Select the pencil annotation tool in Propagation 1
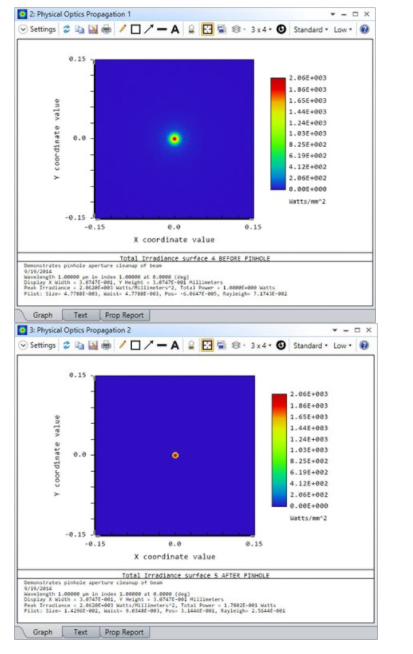413x654 pixels. pos(122,29)
